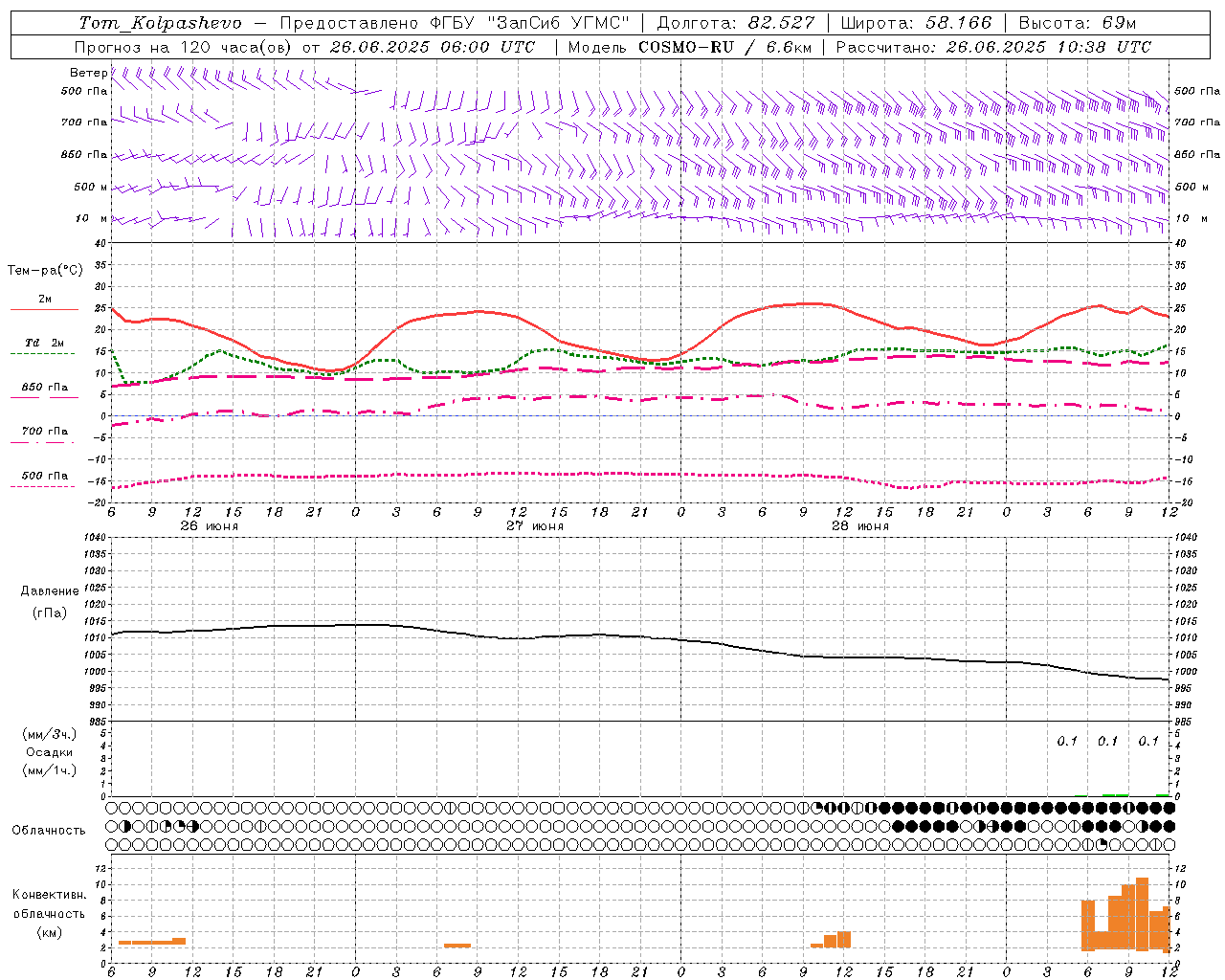This screenshot has height=980, width=1225.
Task: Click the '10 м' wind level label on left
Action: coord(90,218)
